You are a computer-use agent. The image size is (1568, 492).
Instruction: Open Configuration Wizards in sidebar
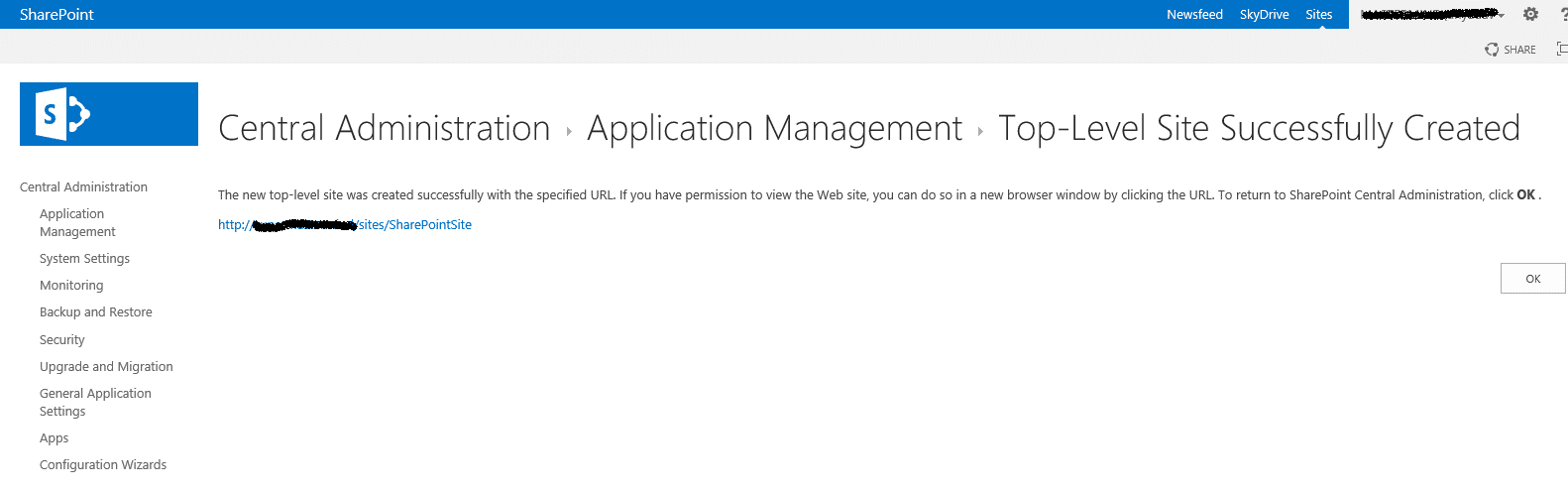pyautogui.click(x=103, y=464)
